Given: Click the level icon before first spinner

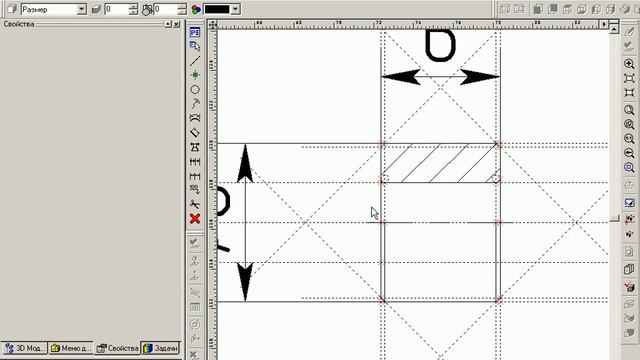Looking at the screenshot, I should (x=96, y=9).
